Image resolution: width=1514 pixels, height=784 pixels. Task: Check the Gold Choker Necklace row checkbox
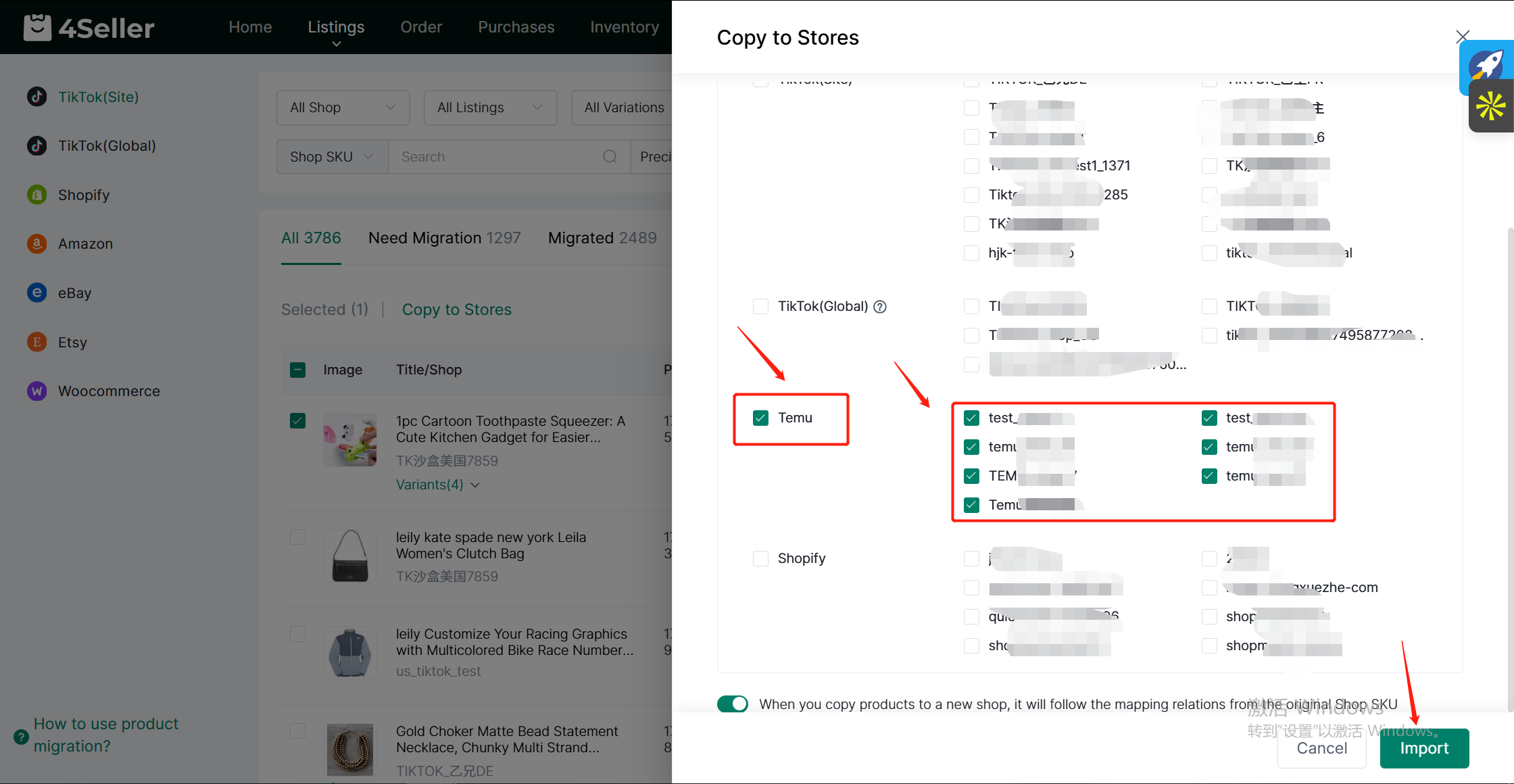297,731
